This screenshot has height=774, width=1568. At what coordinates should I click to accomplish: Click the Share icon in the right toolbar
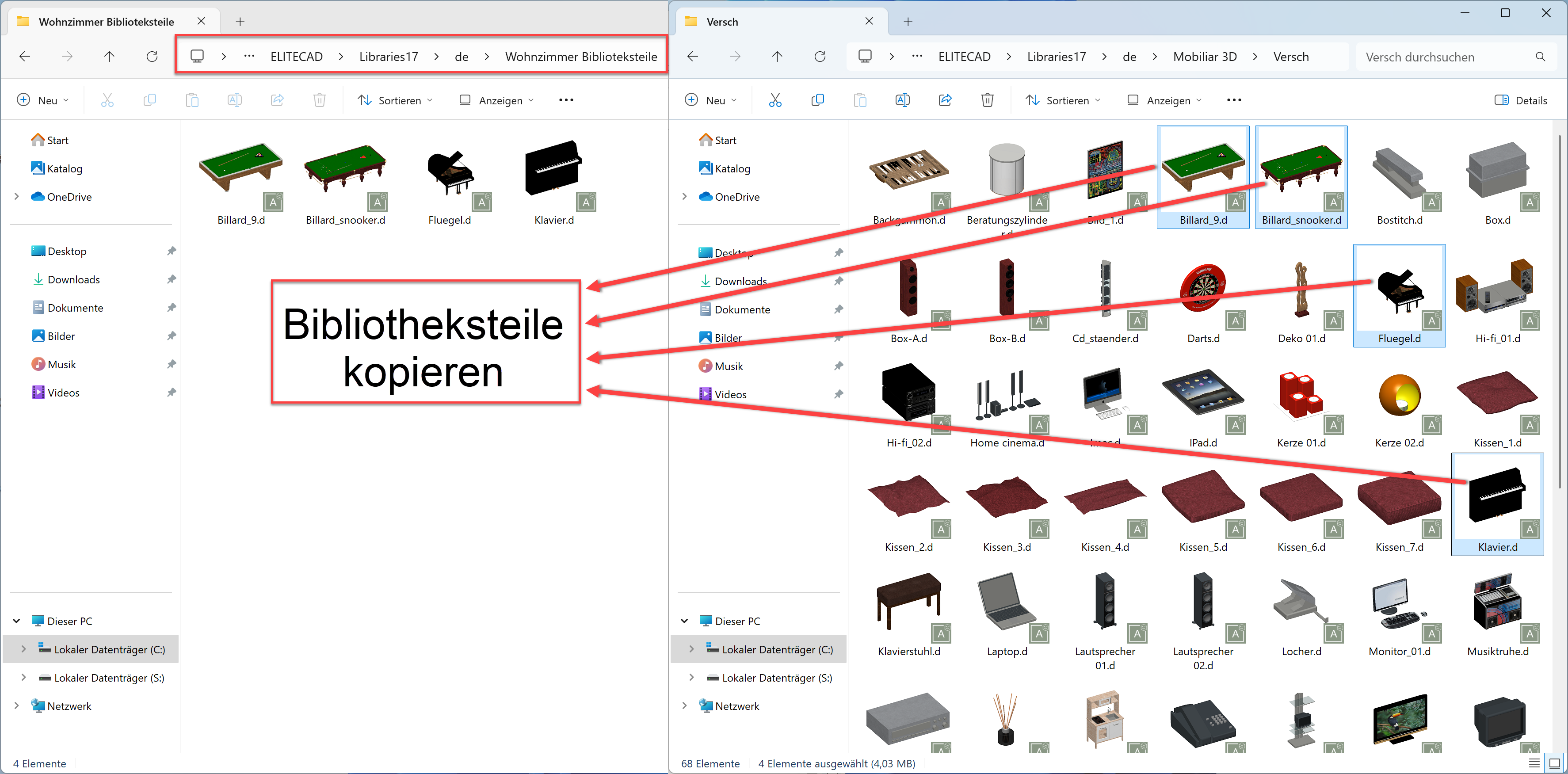pos(945,100)
